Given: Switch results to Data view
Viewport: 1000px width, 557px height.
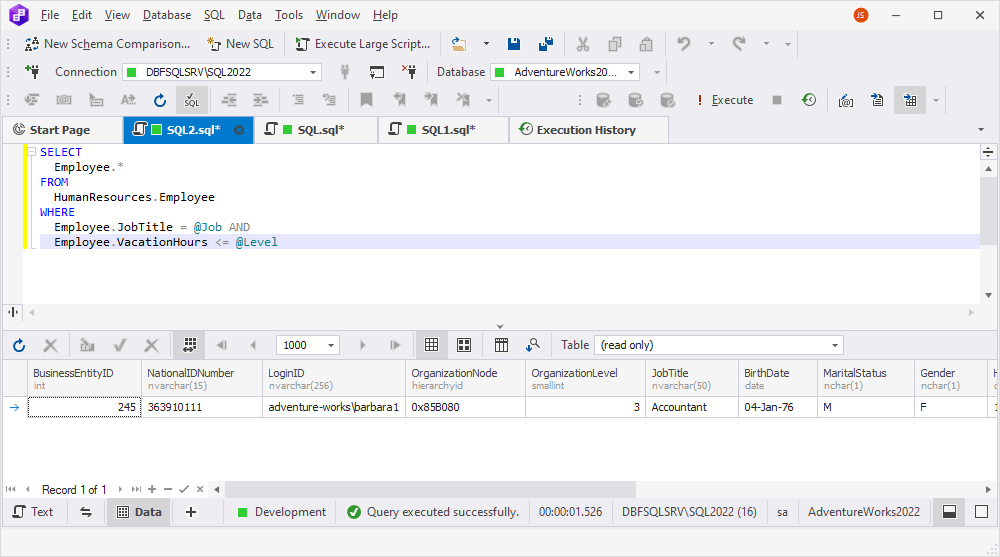Looking at the screenshot, I should point(139,512).
